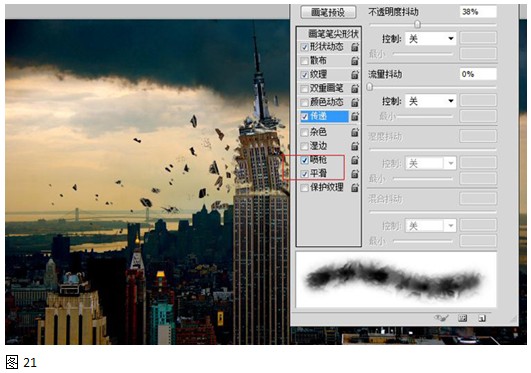The height and width of the screenshot is (373, 531).
Task: Click lock icon beside 平滑
Action: 355,174
